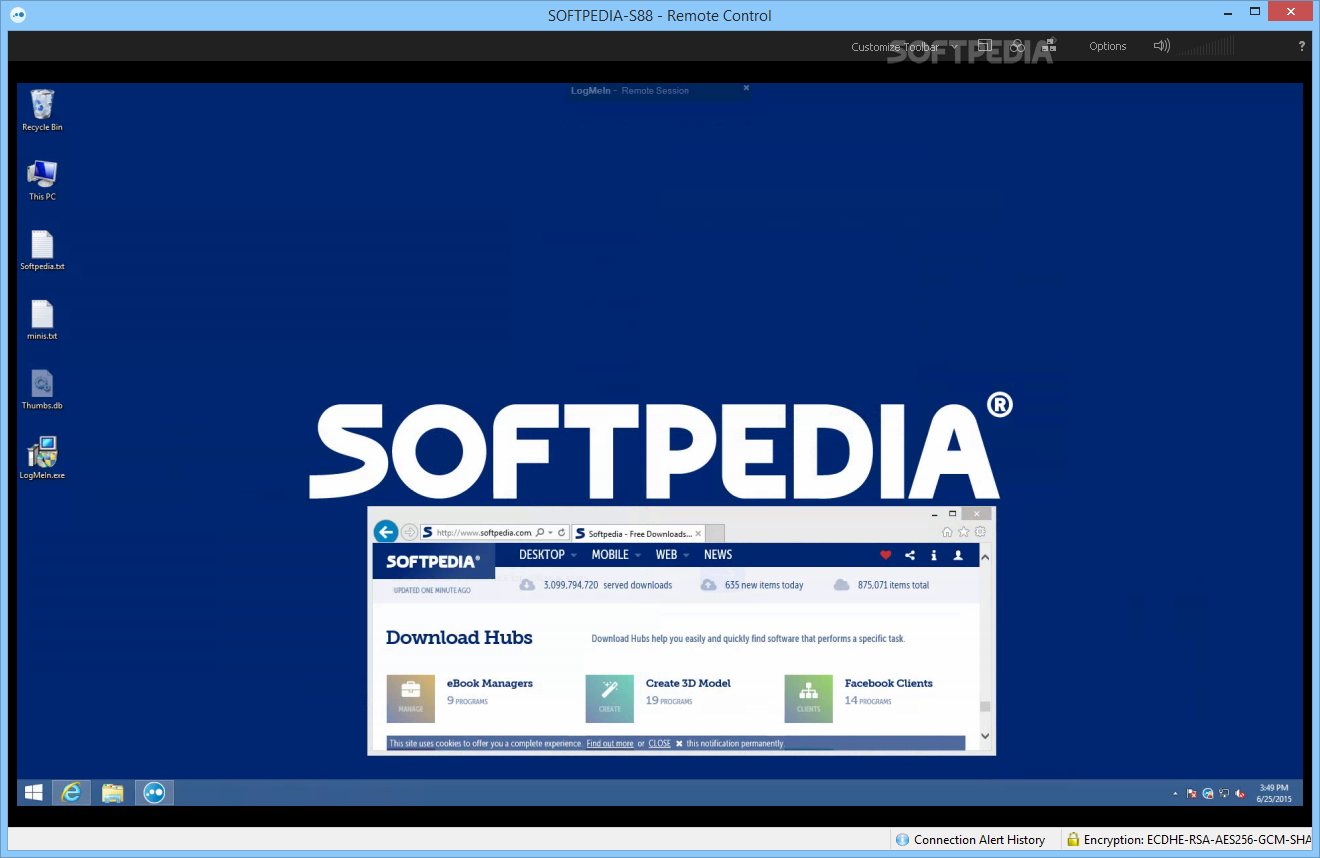
Task: Close the LogMeIn Remote Session banner
Action: [746, 89]
